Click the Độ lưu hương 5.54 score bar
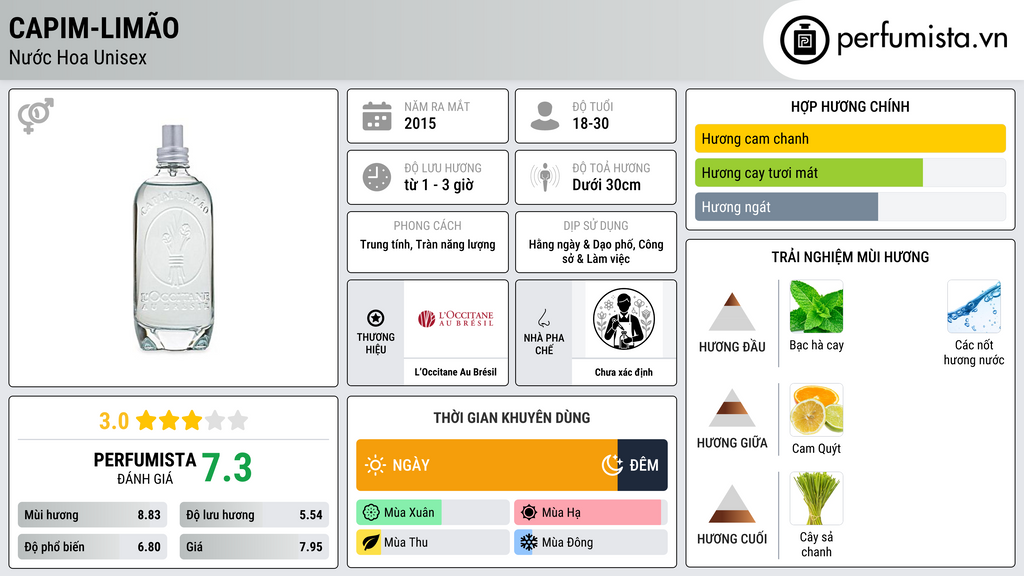Screen dimensions: 1024x576 [254, 515]
